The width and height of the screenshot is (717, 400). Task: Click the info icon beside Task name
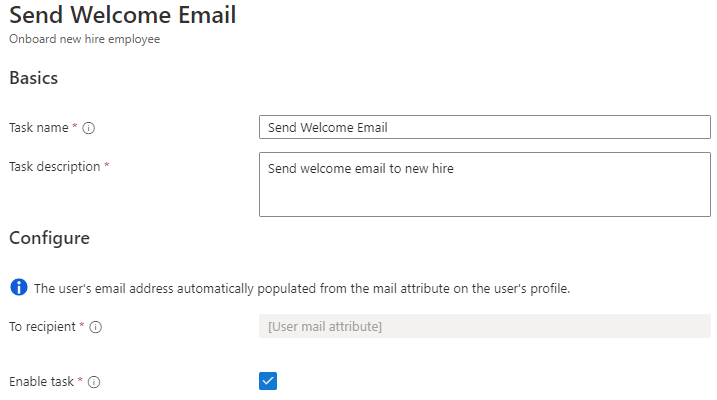click(89, 128)
